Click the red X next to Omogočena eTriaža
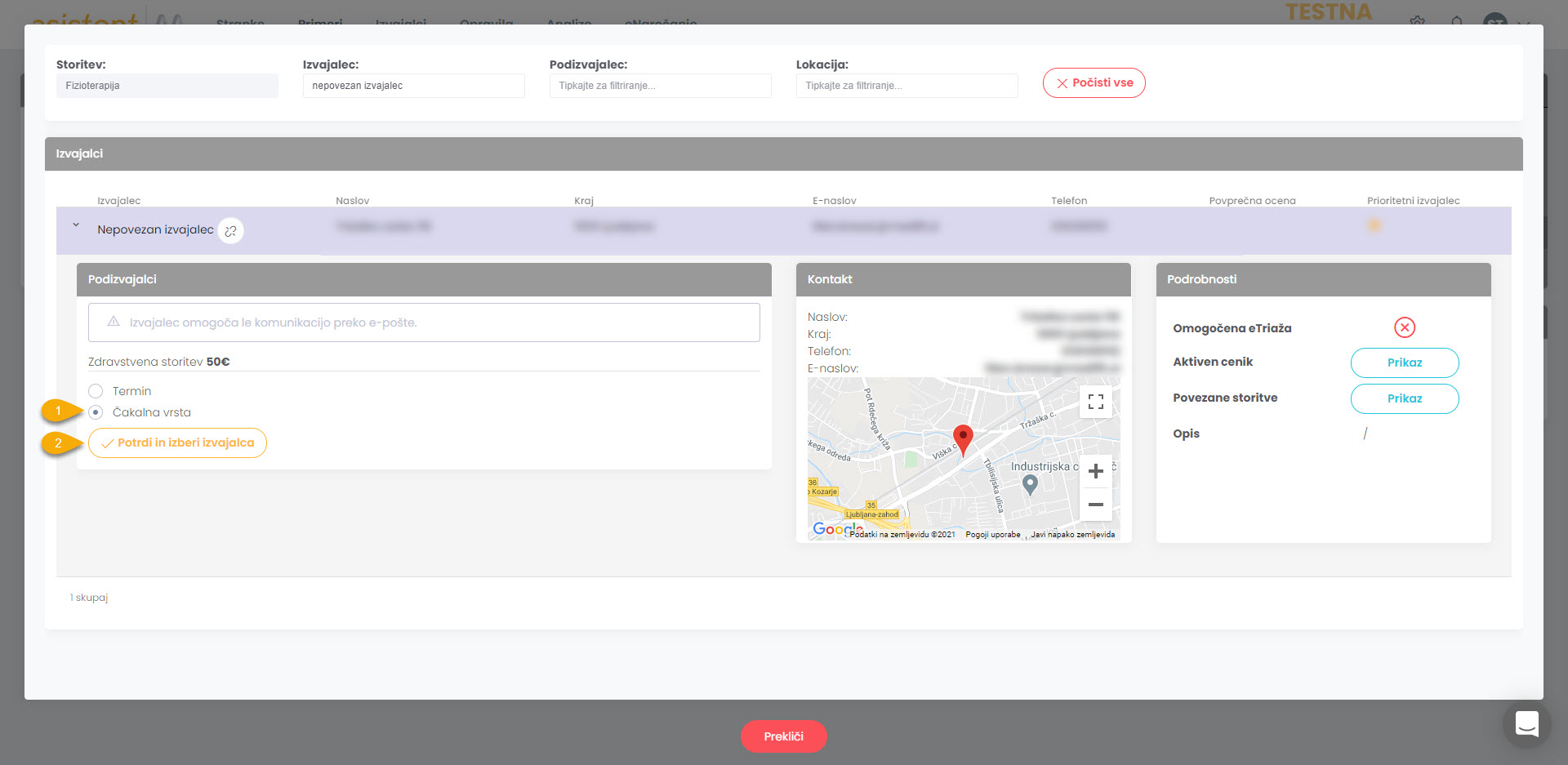 click(1404, 327)
